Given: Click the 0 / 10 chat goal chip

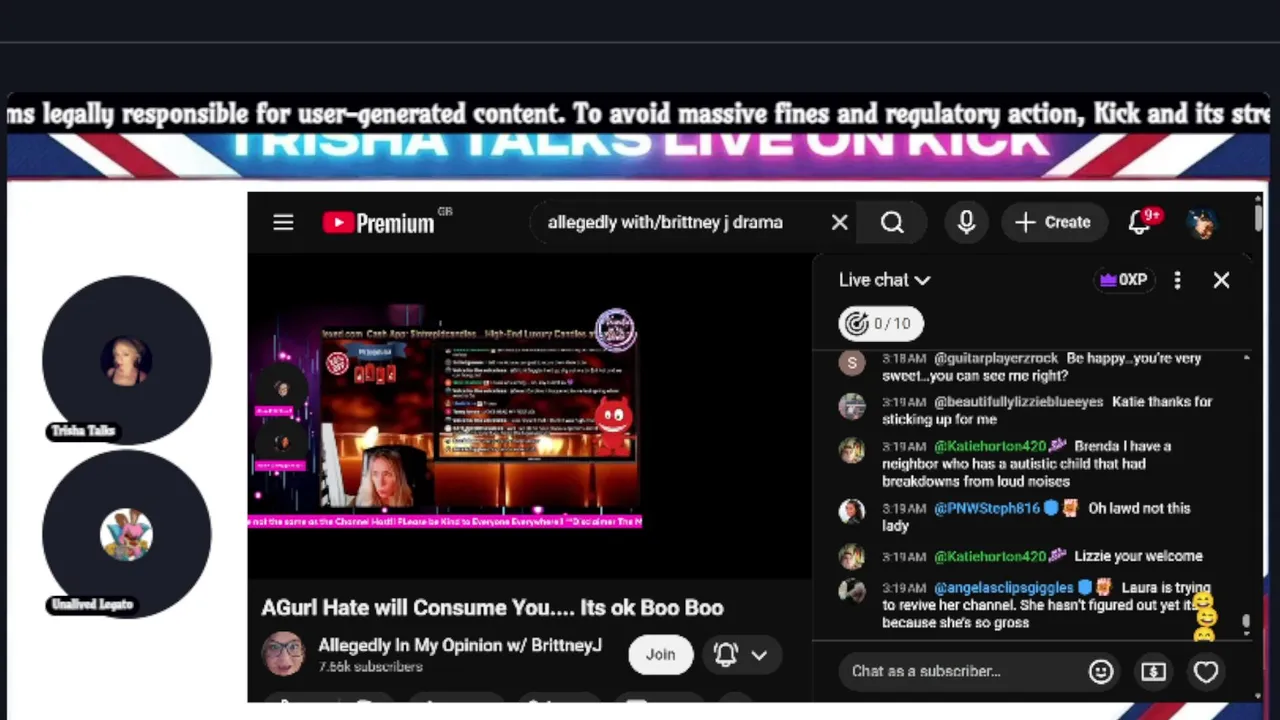Looking at the screenshot, I should (881, 323).
